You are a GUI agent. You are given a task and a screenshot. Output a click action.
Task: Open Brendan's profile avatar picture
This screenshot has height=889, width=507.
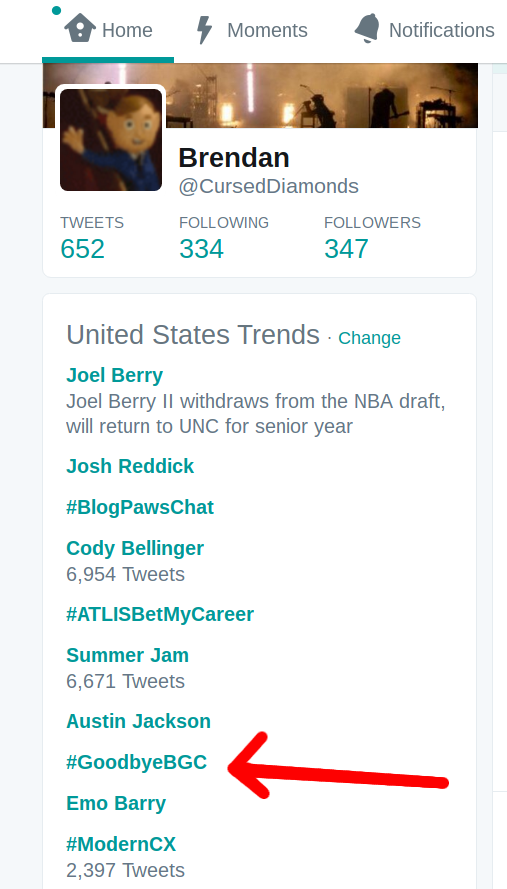[x=111, y=139]
